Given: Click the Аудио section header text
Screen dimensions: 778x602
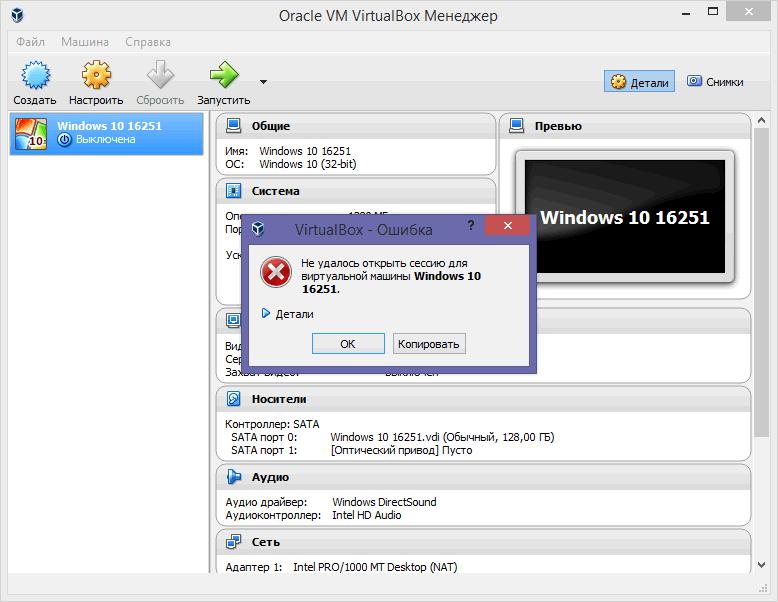Looking at the screenshot, I should [270, 477].
